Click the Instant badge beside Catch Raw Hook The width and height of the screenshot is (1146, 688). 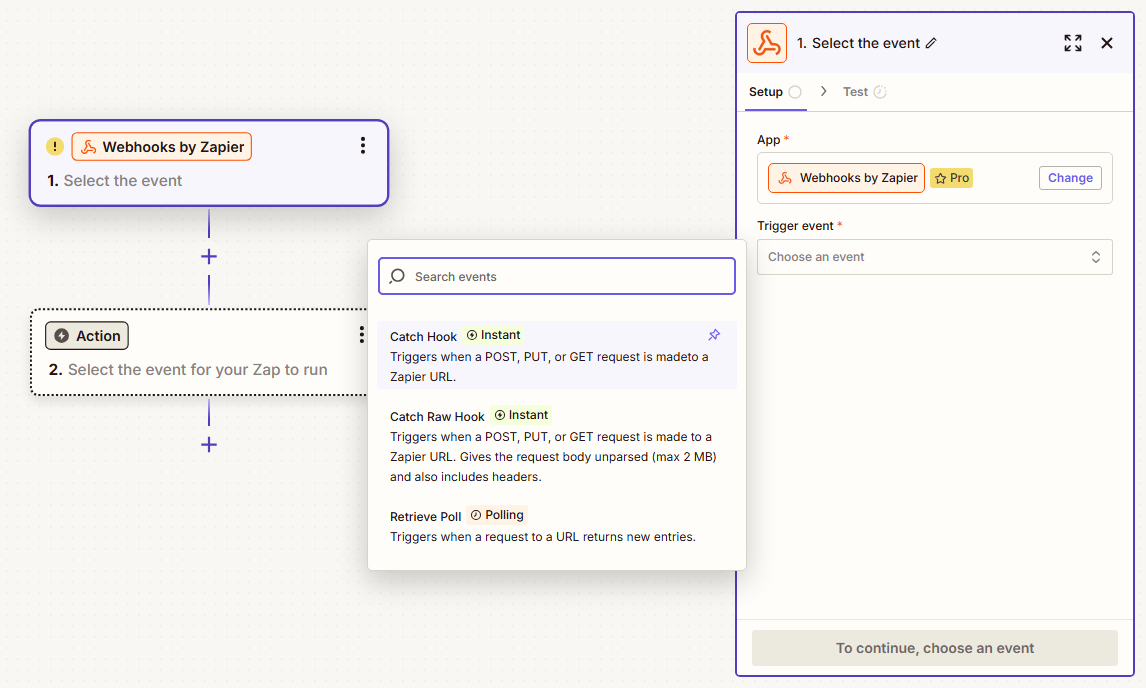[x=521, y=415]
